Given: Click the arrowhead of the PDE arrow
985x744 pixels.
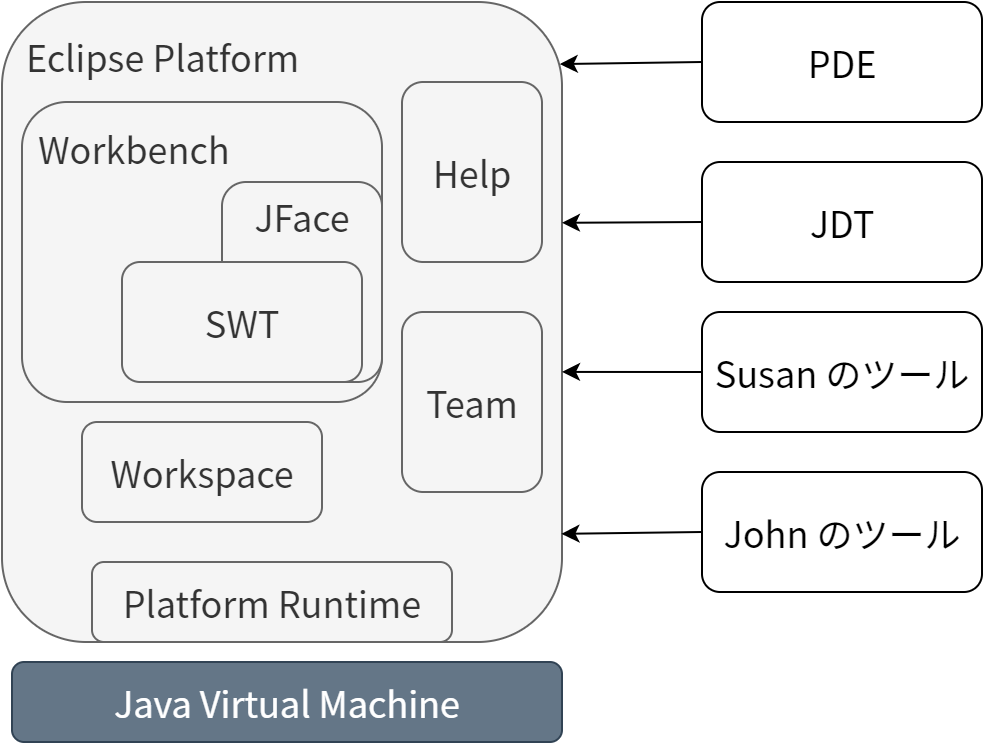Looking at the screenshot, I should point(568,64).
